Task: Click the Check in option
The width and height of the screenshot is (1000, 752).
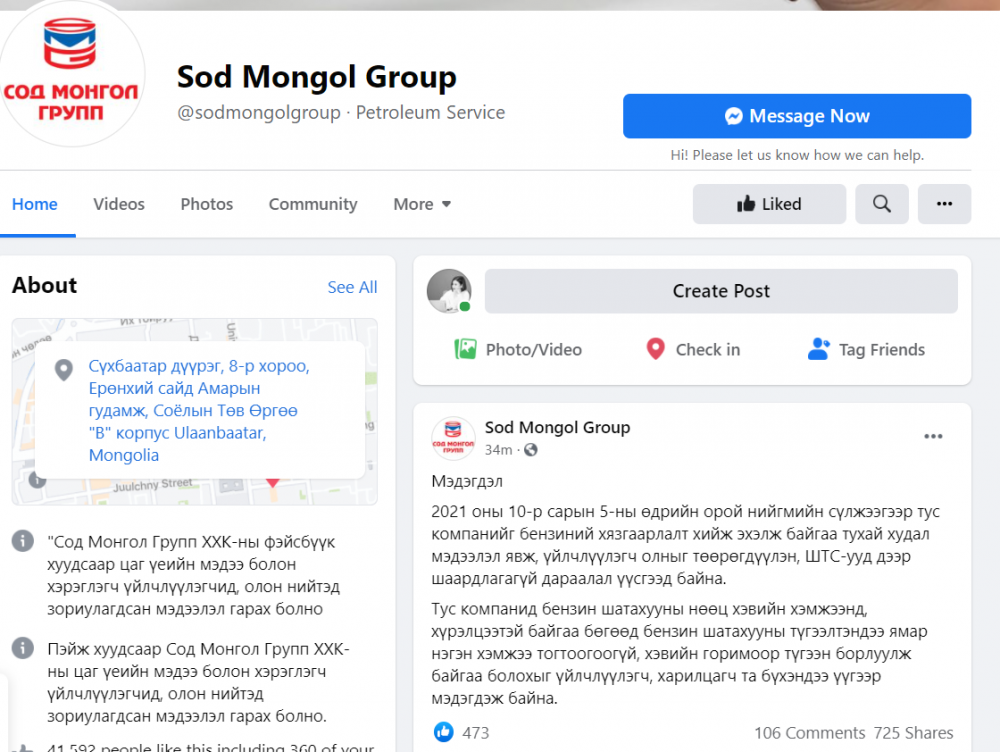Action: tap(693, 350)
